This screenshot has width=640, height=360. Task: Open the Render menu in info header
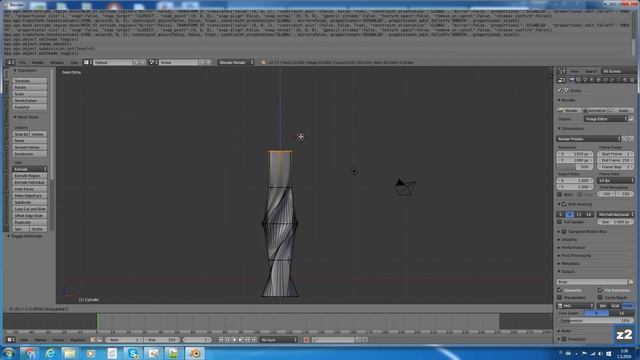38,62
